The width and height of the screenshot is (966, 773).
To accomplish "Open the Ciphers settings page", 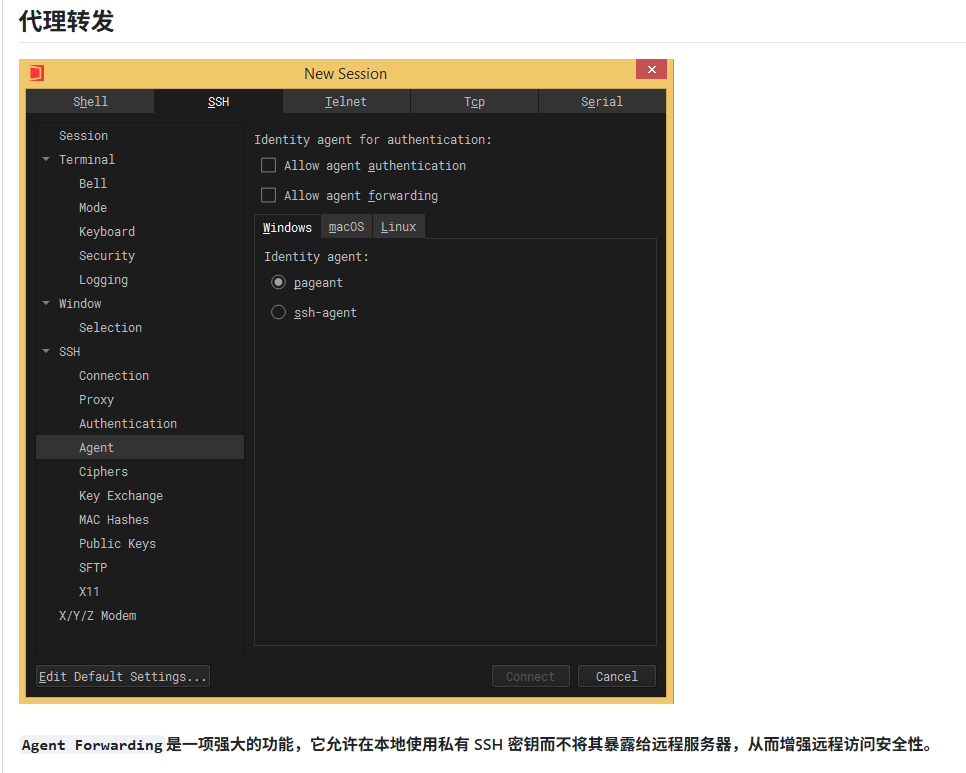I will 104,472.
